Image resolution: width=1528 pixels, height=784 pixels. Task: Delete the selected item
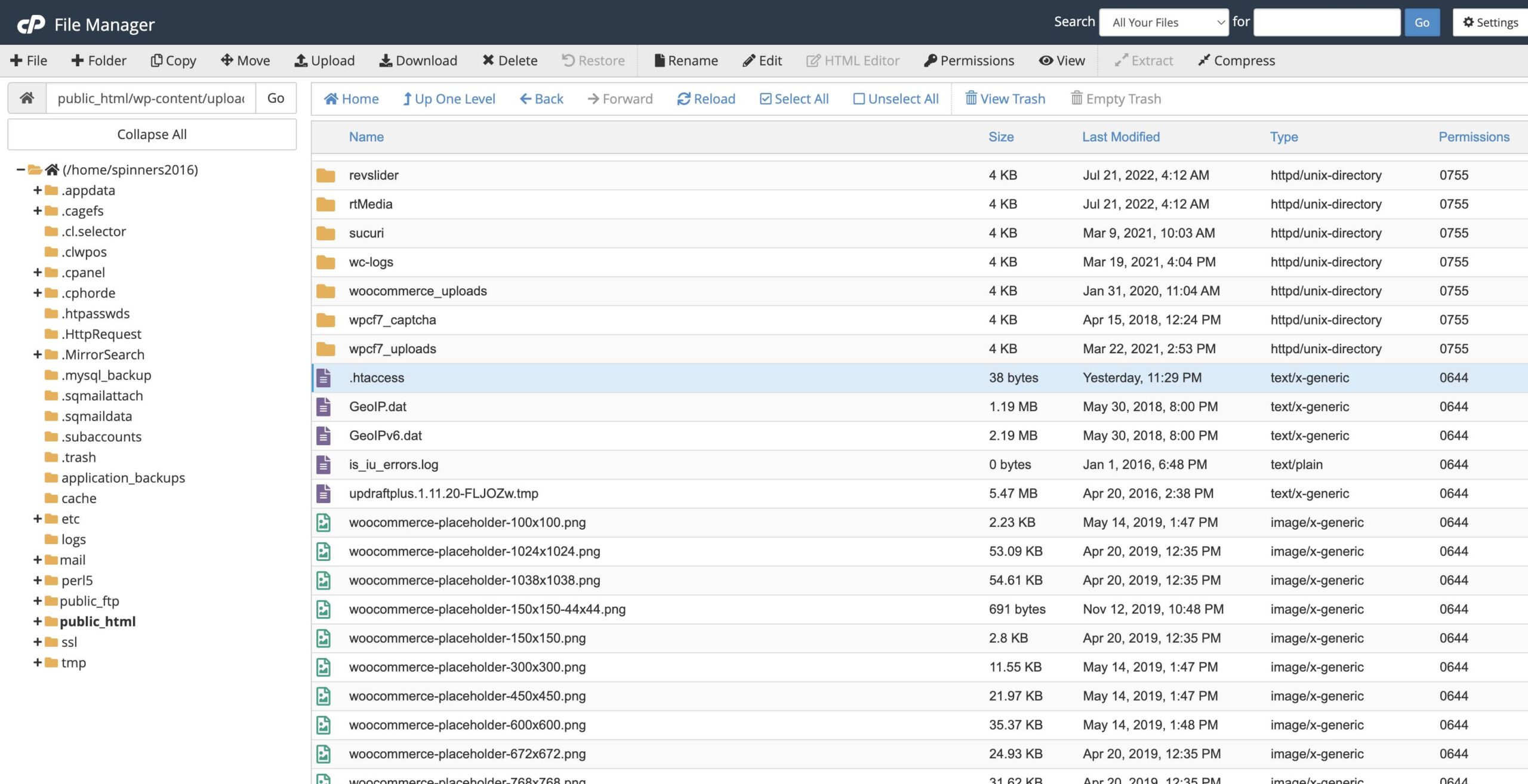[x=510, y=60]
